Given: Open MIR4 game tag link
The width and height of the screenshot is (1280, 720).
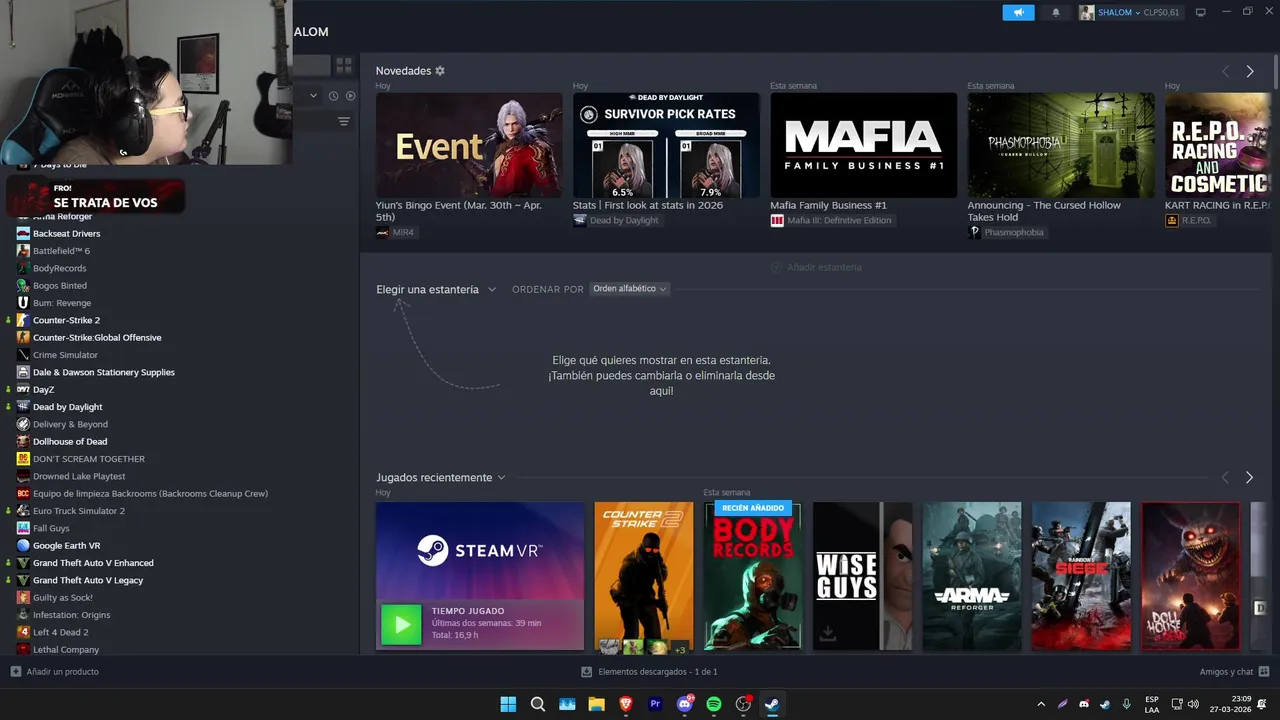Looking at the screenshot, I should (x=395, y=232).
